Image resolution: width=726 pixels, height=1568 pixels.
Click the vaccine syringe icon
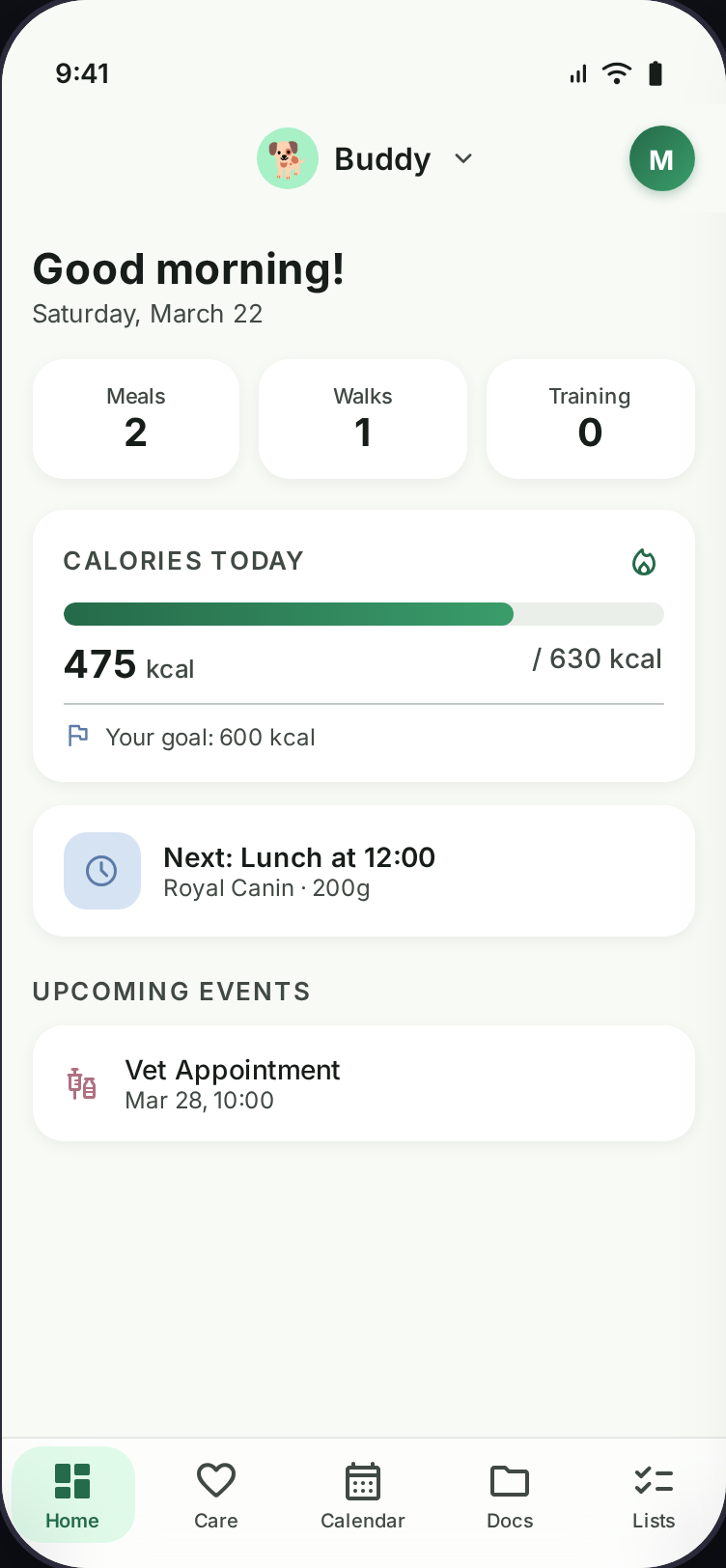82,1083
